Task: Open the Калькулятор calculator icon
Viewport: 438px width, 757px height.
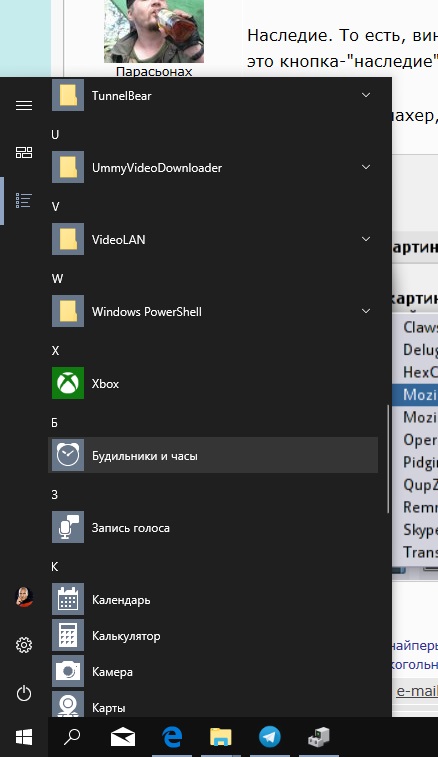Action: click(68, 635)
